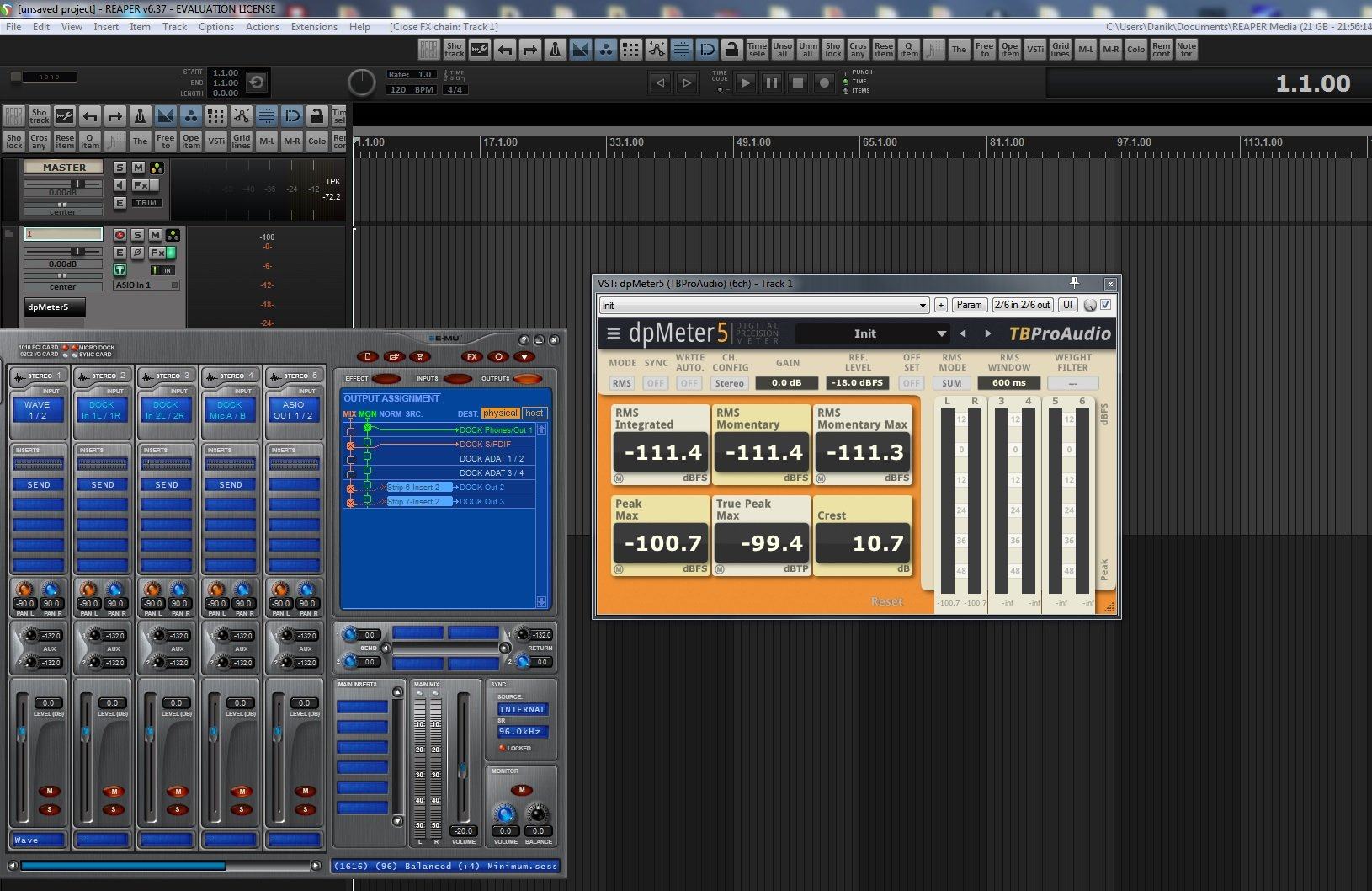The height and width of the screenshot is (891, 1372).
Task: Expand the dpMeter5 internal preset selector
Action: (941, 334)
